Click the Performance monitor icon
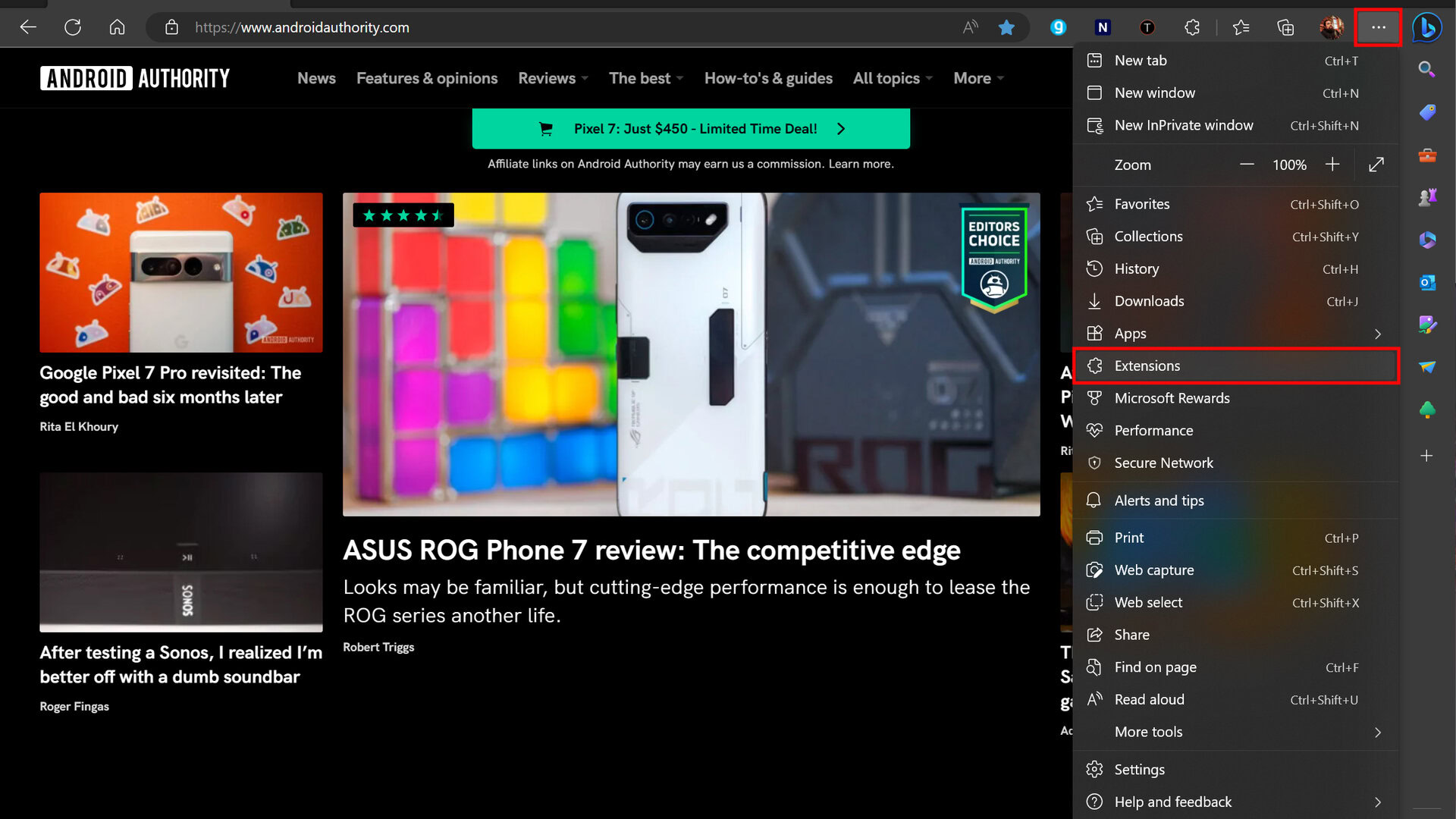Image resolution: width=1456 pixels, height=819 pixels. 1096,430
